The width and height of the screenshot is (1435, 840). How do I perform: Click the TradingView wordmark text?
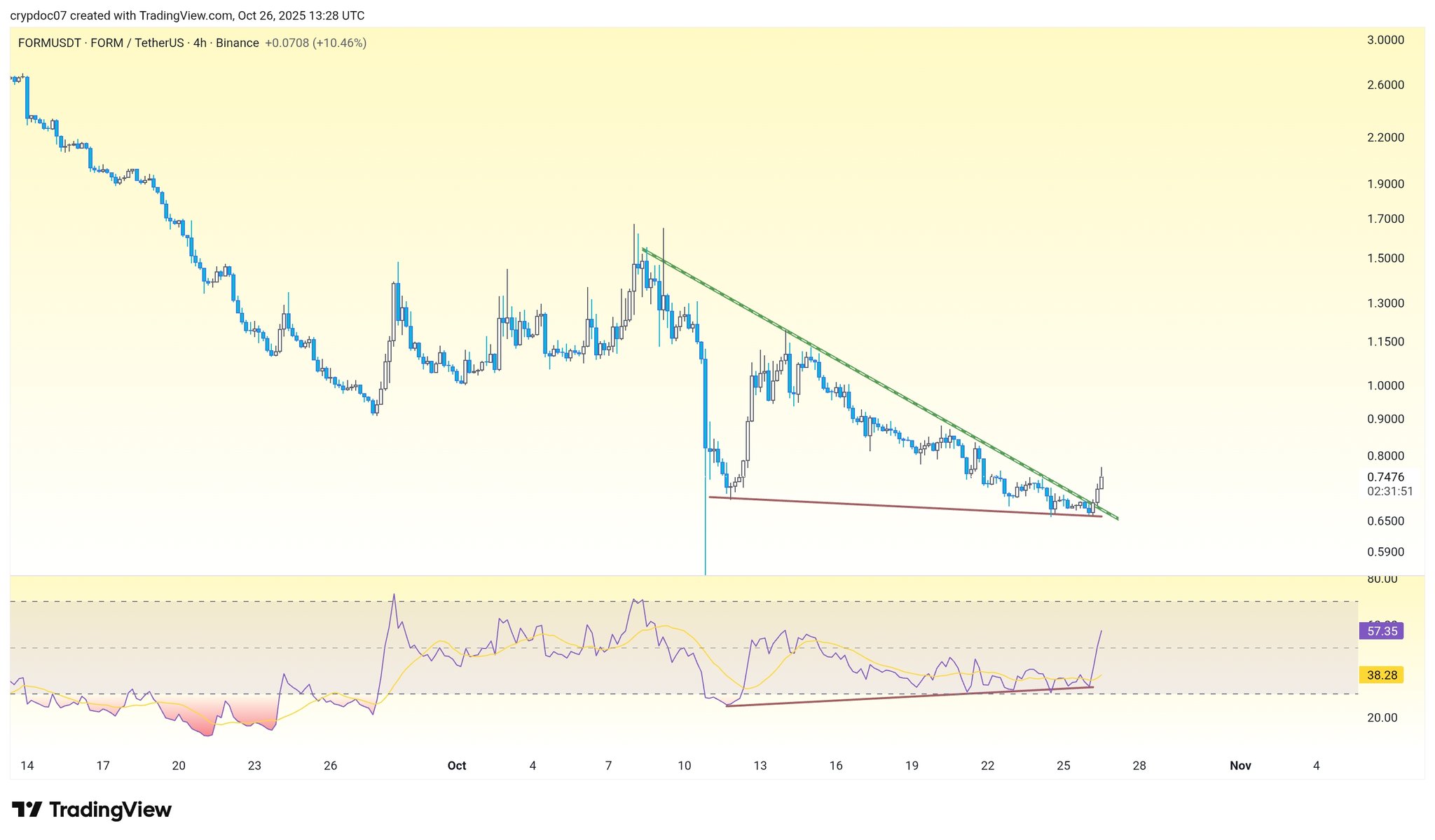point(110,810)
